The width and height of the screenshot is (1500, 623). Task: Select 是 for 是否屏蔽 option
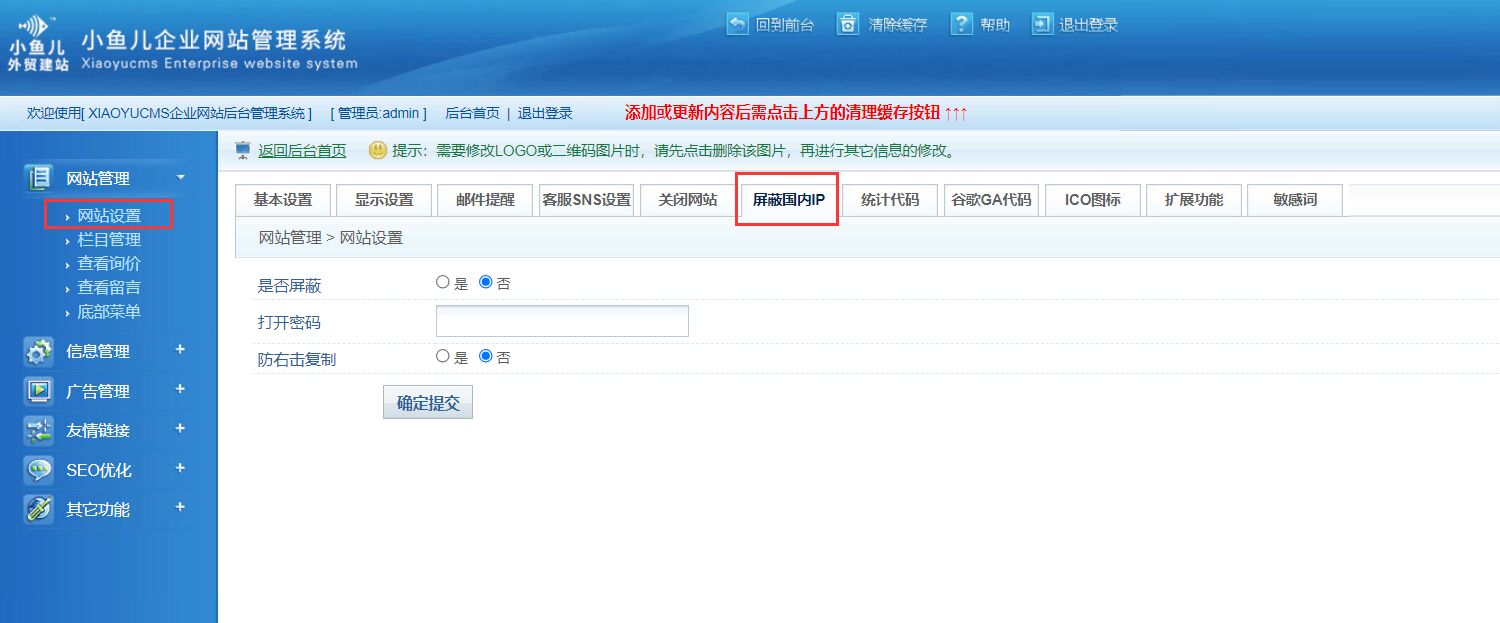(443, 283)
